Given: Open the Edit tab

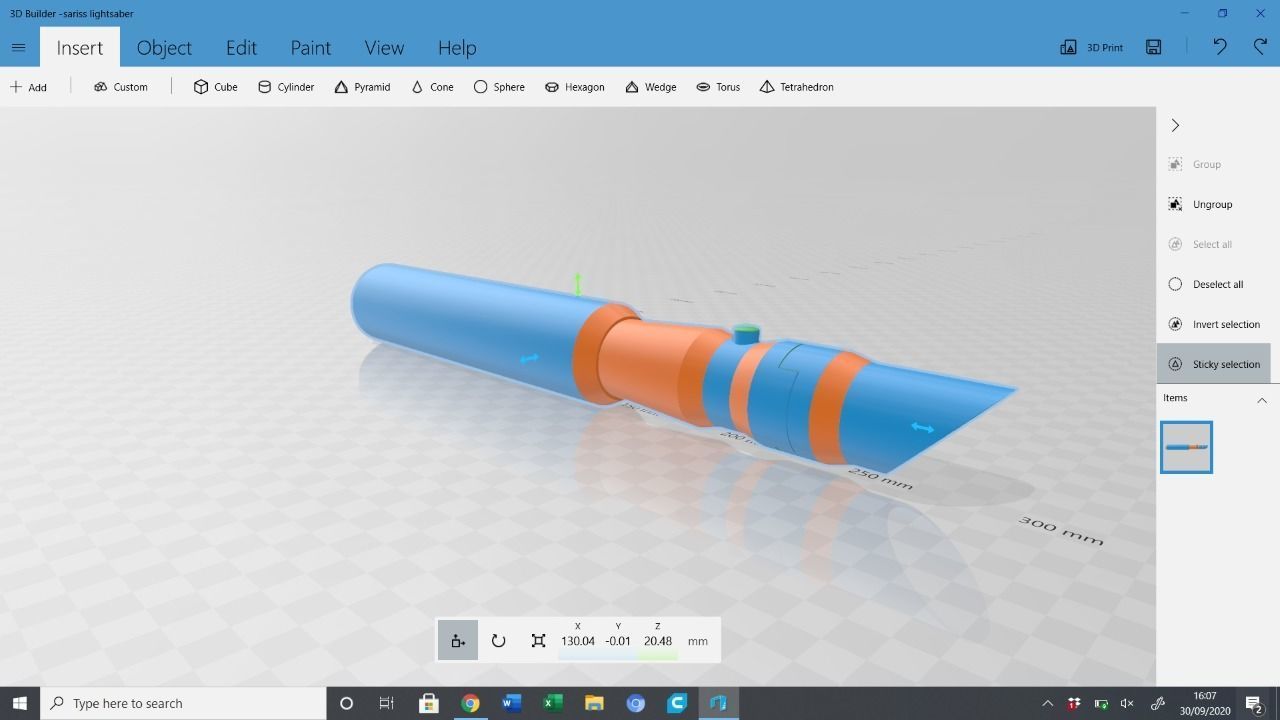Looking at the screenshot, I should 241,47.
